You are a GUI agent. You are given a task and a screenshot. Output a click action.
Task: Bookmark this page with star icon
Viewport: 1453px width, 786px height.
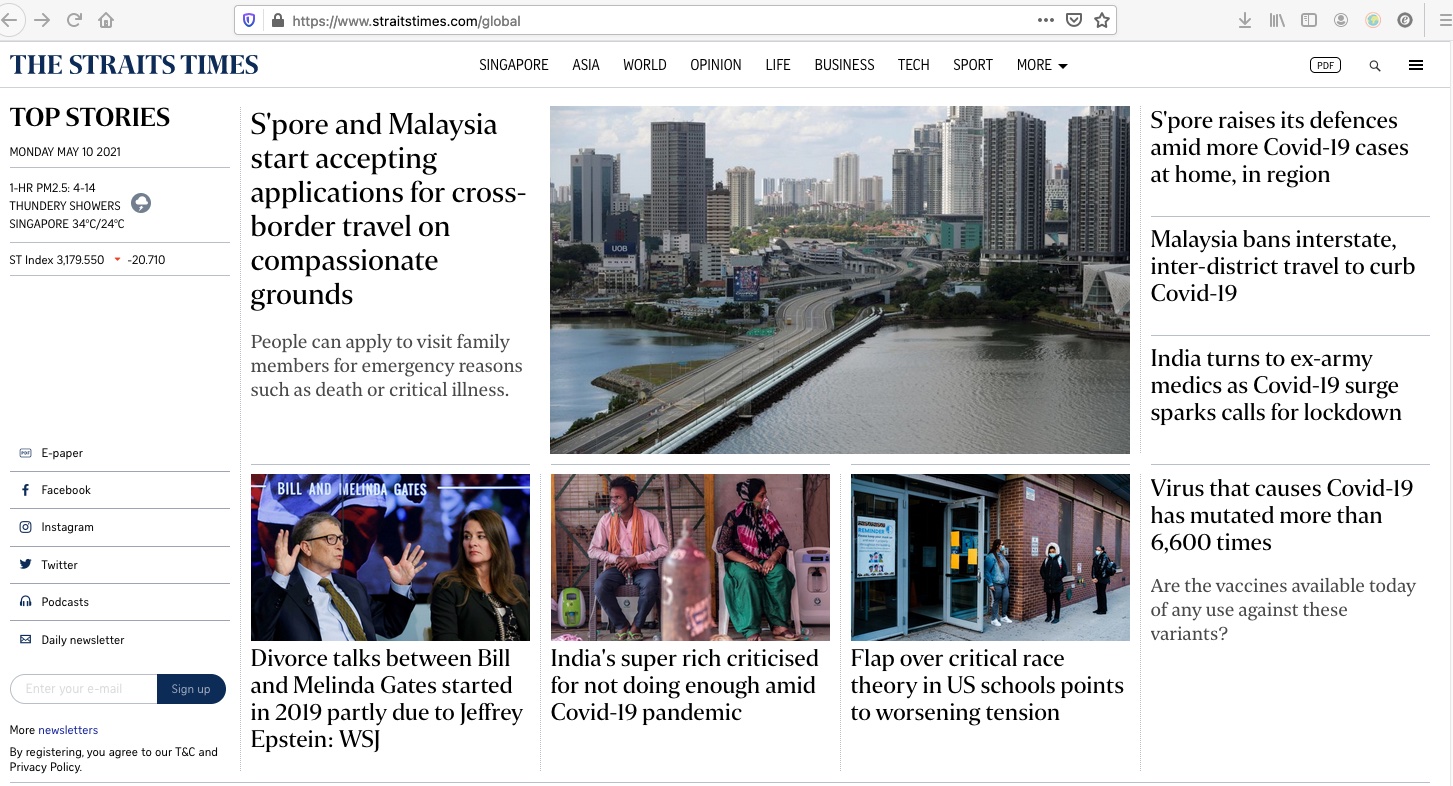(x=1102, y=20)
